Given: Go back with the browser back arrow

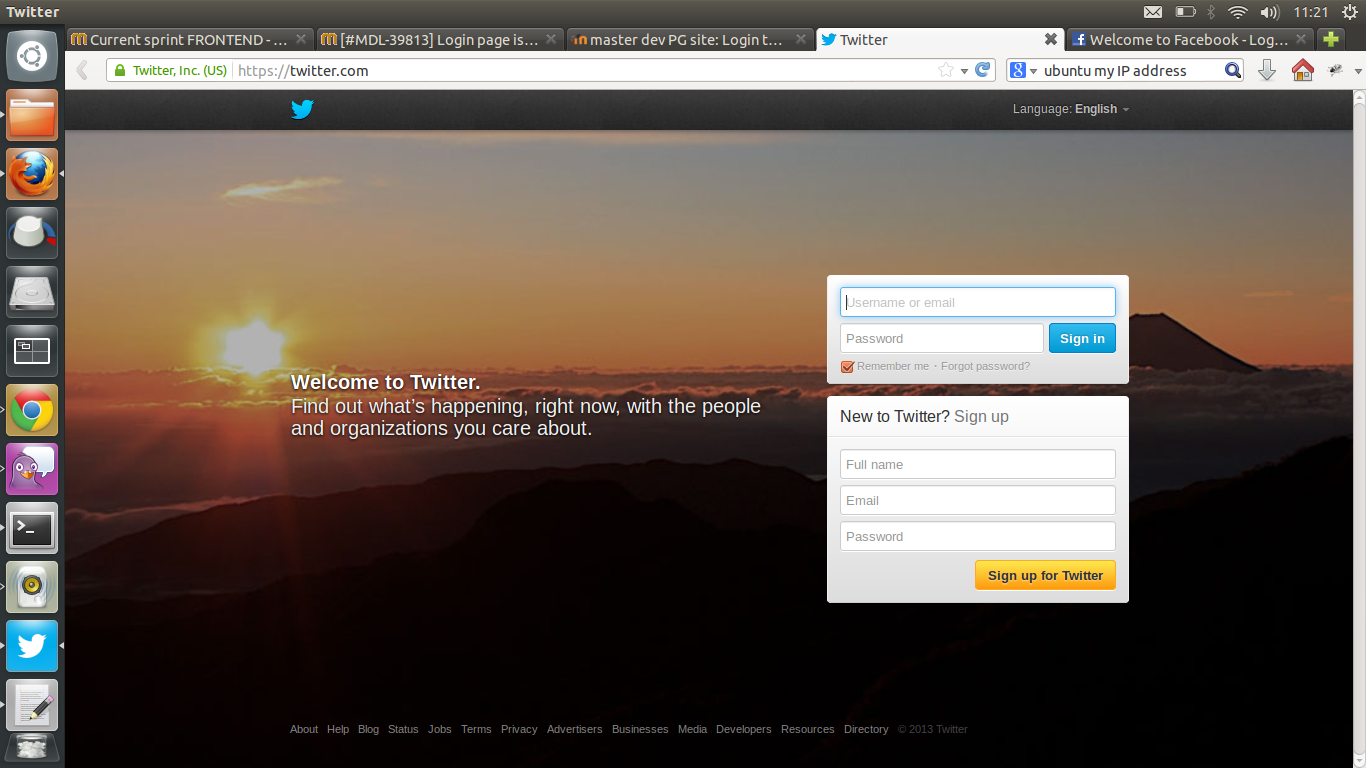Looking at the screenshot, I should point(82,70).
